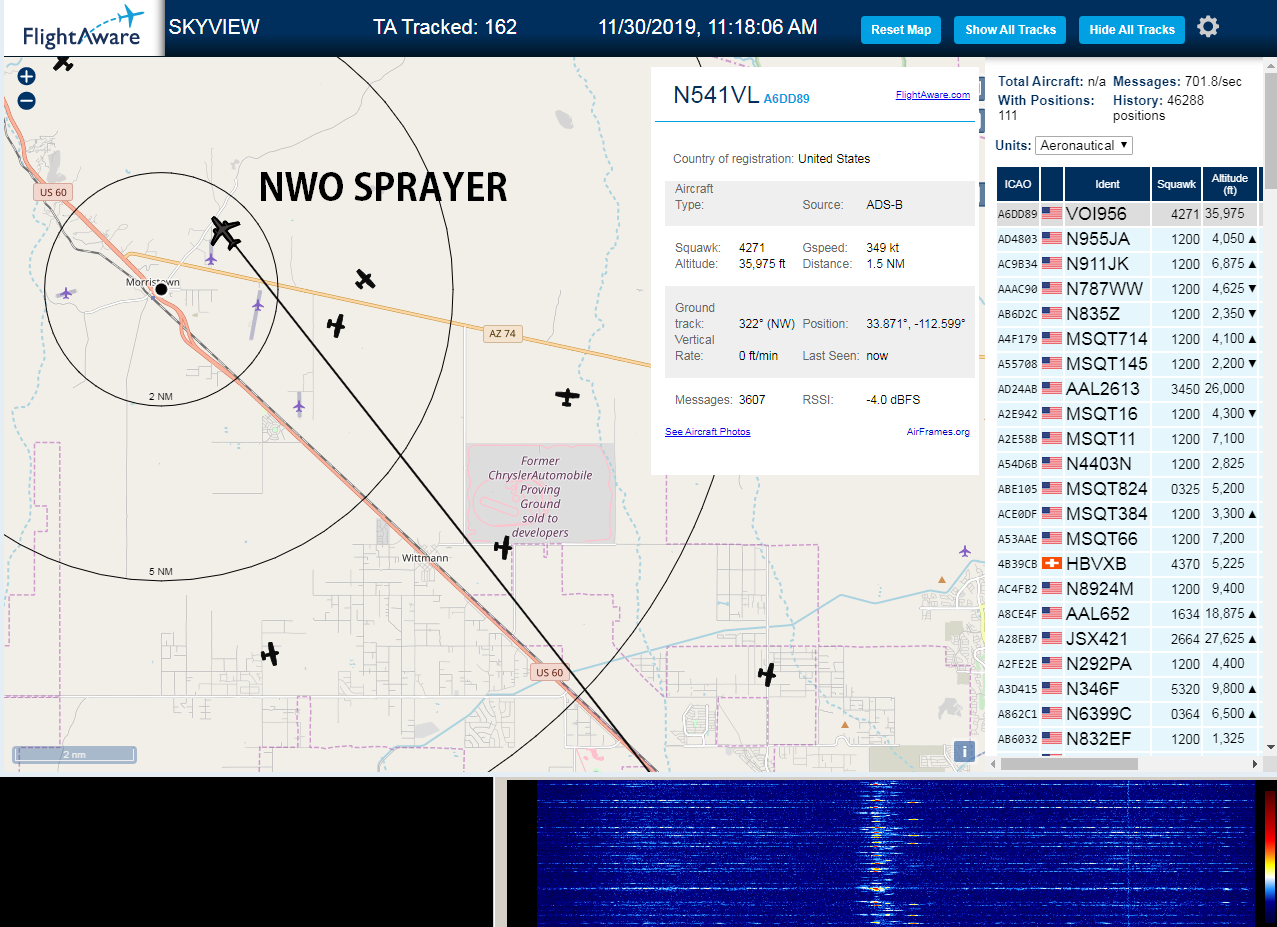This screenshot has height=927, width=1277.
Task: Select the purple aircraft west of Morristown
Action: click(66, 293)
